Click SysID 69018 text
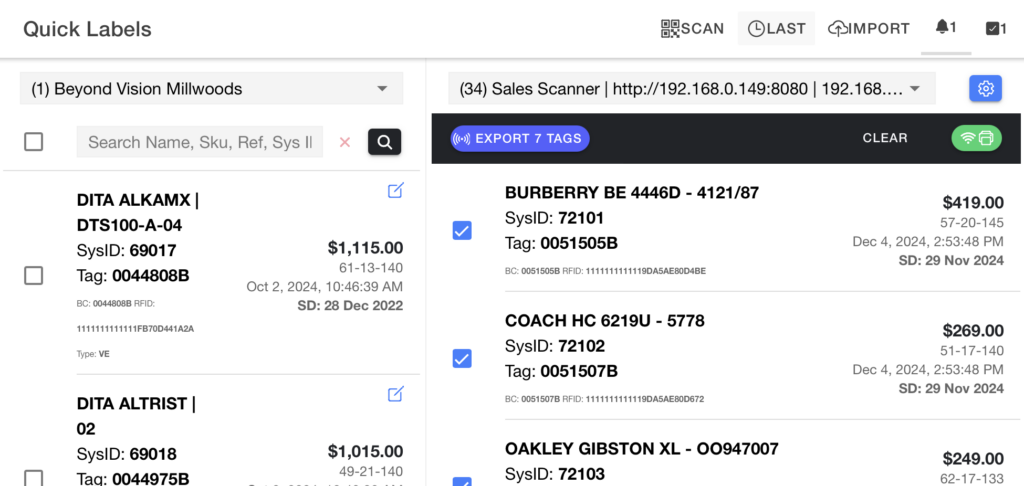This screenshot has height=486, width=1024. point(127,455)
